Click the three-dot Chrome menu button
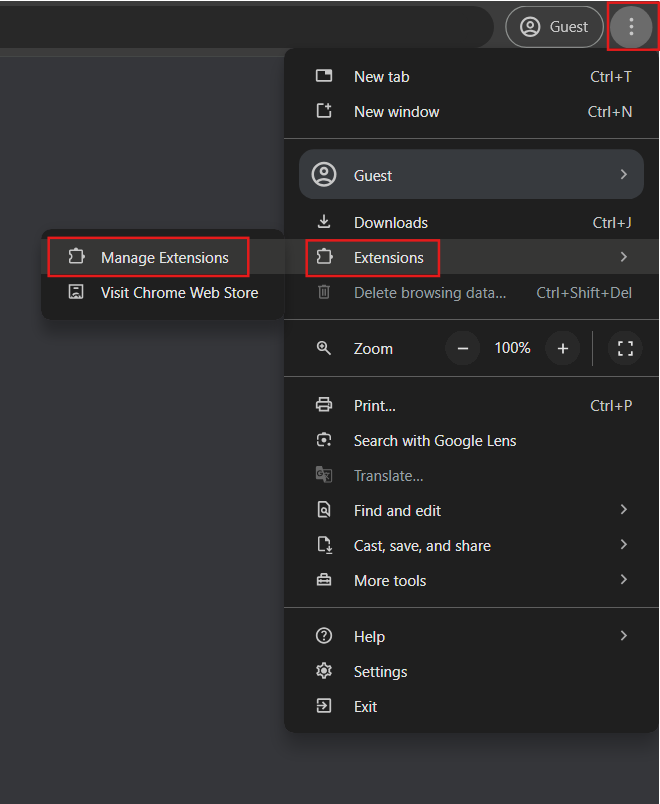The image size is (660, 804). (631, 27)
